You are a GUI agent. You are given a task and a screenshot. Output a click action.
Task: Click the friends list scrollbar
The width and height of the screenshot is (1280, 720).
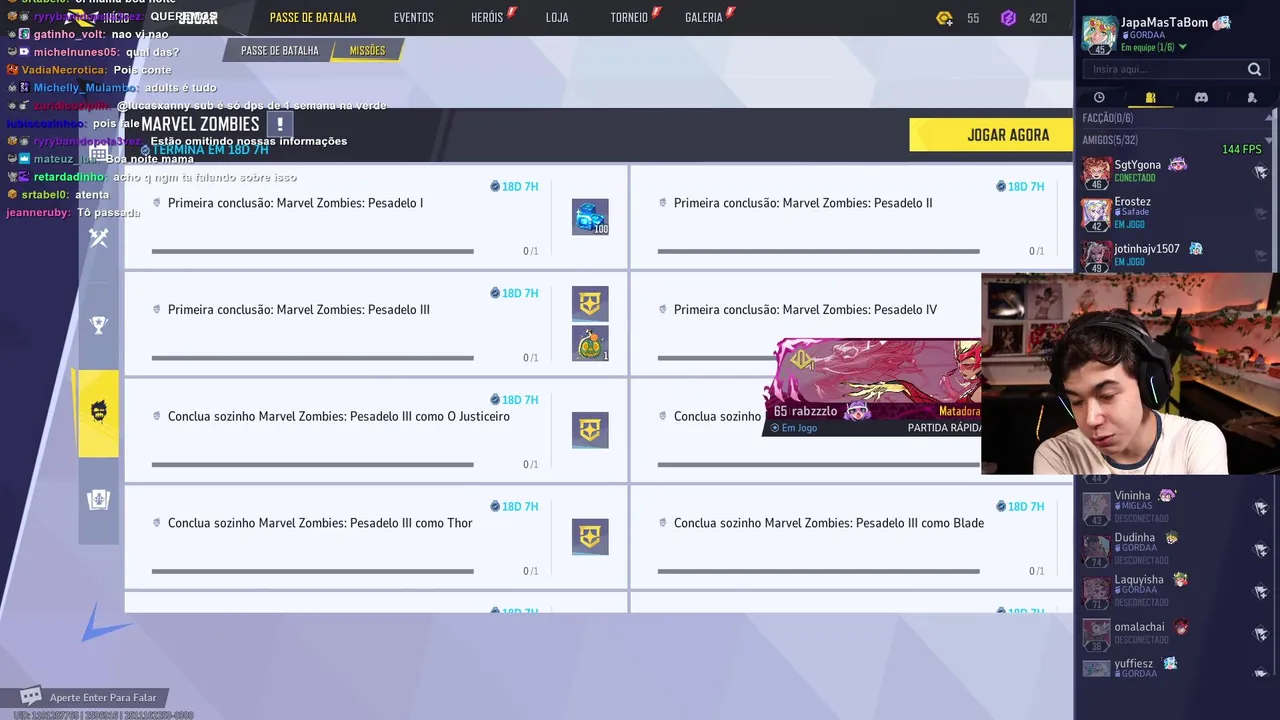1275,190
